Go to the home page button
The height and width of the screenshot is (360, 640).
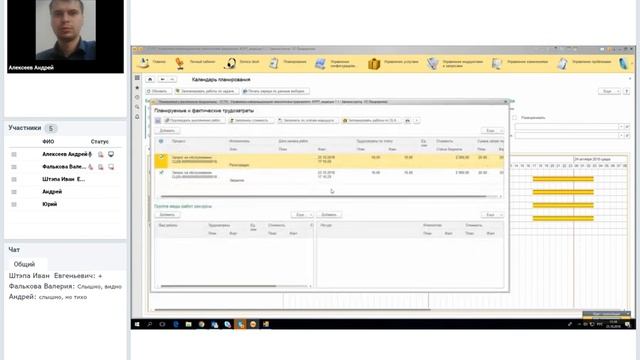150,79
